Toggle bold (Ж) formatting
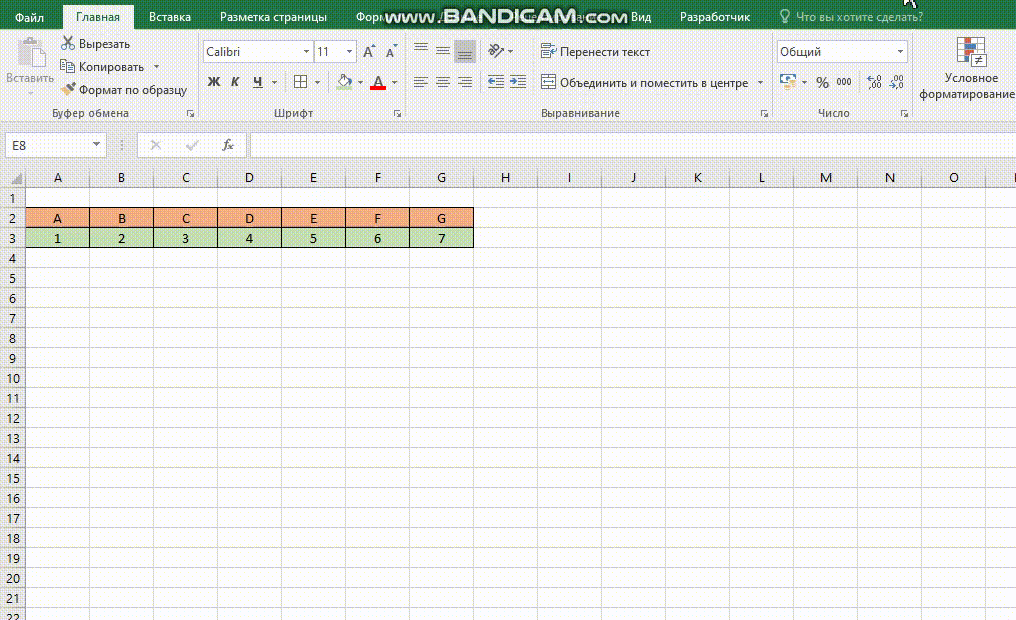This screenshot has height=620, width=1016. pyautogui.click(x=214, y=82)
